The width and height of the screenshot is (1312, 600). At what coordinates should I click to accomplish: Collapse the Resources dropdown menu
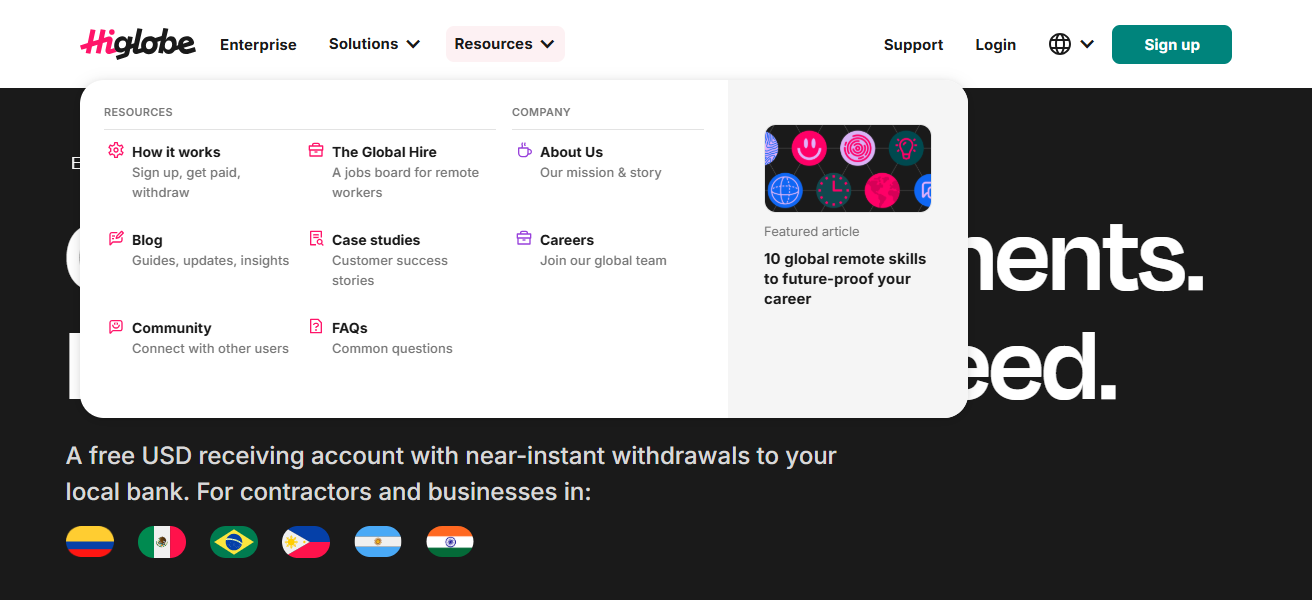click(x=504, y=44)
